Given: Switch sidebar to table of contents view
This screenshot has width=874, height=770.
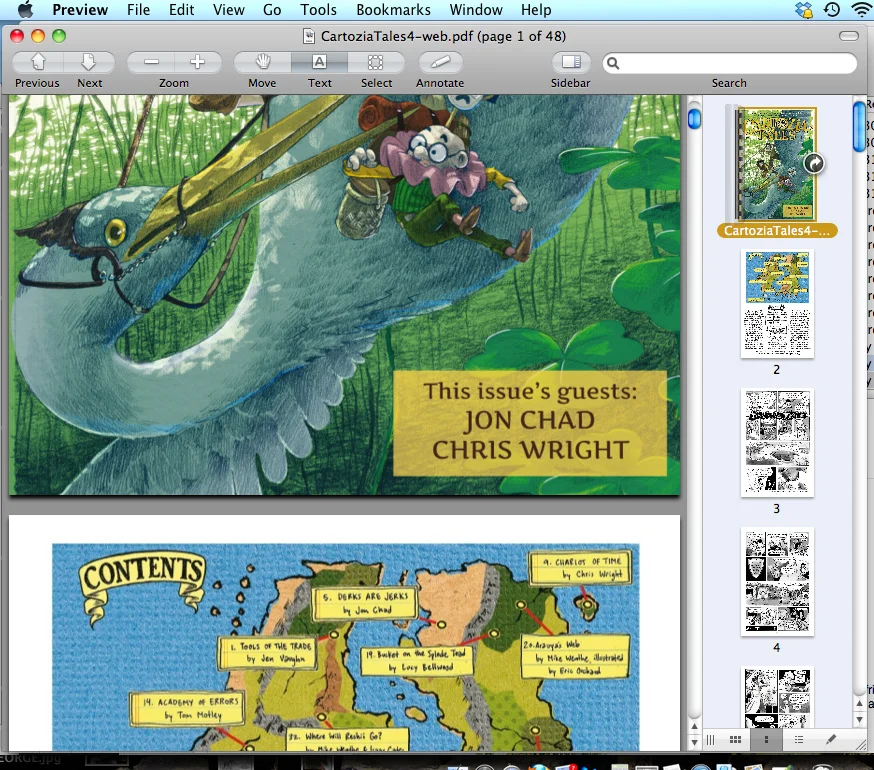Looking at the screenshot, I should (798, 739).
